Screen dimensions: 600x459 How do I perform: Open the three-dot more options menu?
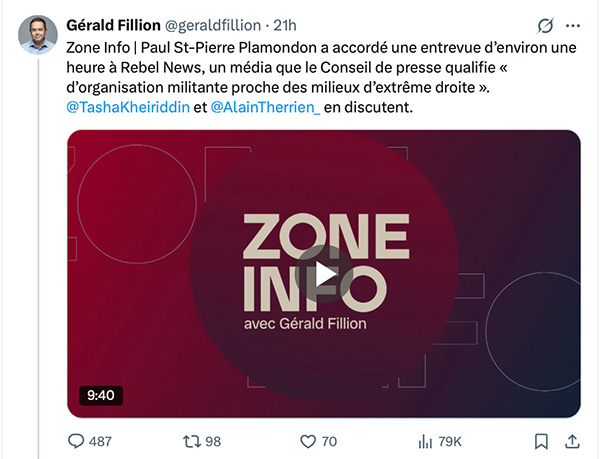(x=573, y=25)
